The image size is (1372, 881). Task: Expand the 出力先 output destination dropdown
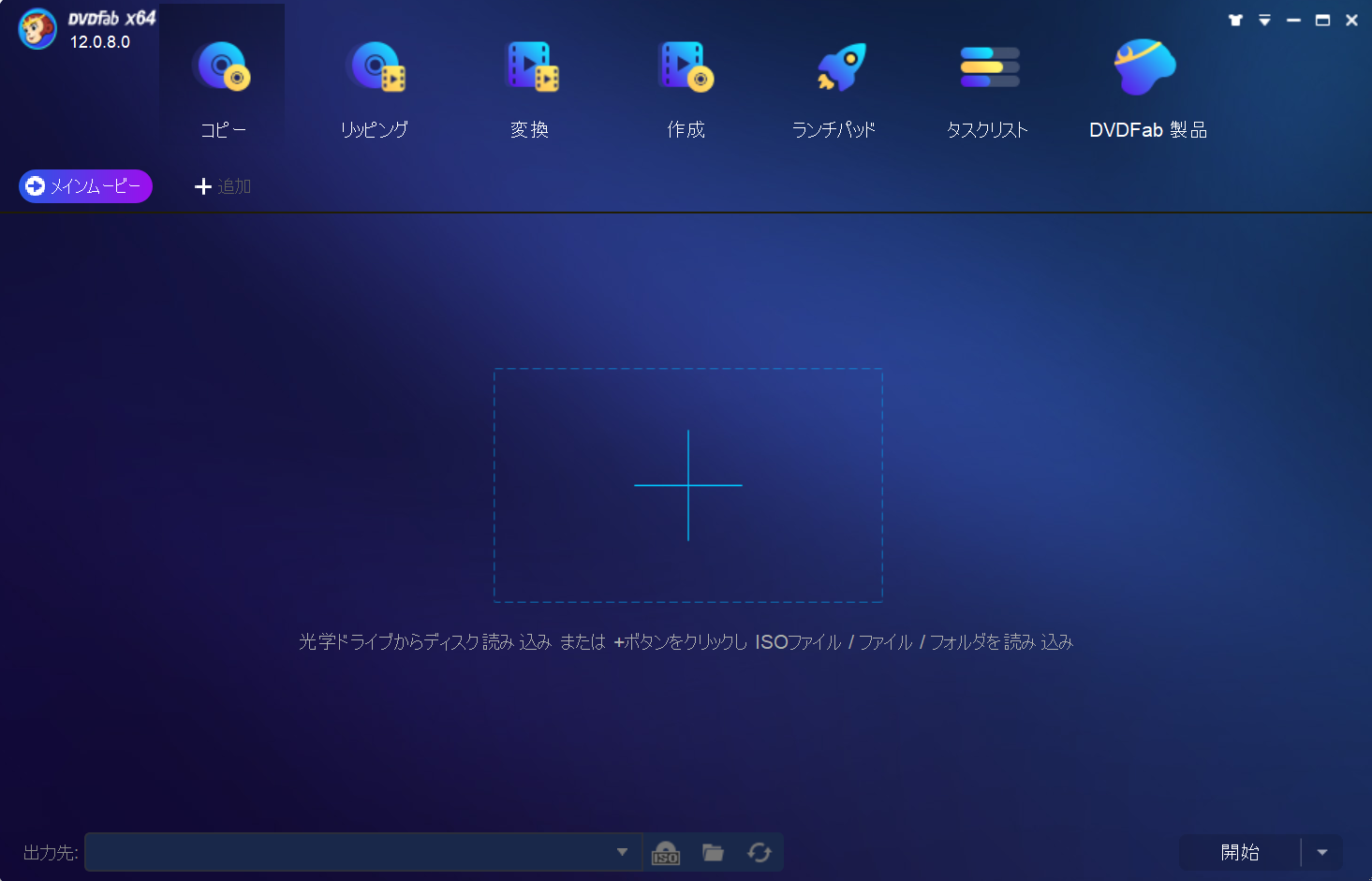coord(621,852)
